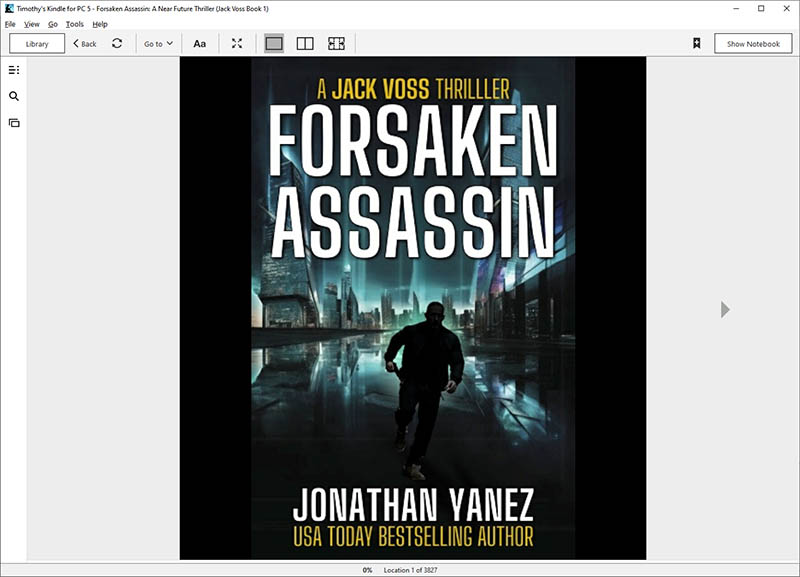Click the Kindle app icon in title bar
This screenshot has width=800, height=577.
click(9, 8)
